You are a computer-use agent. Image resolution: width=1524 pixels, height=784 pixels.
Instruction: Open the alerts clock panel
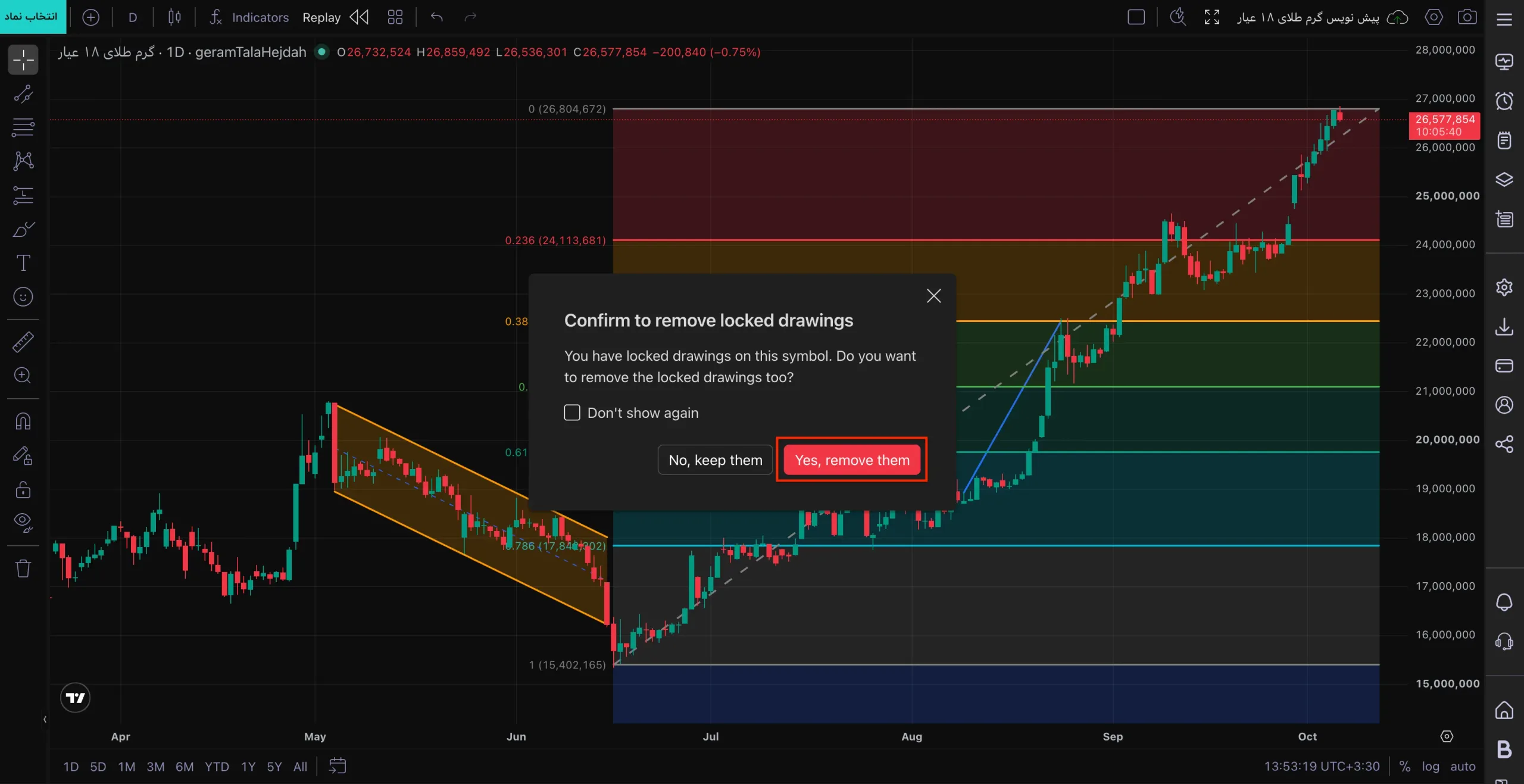(x=1504, y=101)
